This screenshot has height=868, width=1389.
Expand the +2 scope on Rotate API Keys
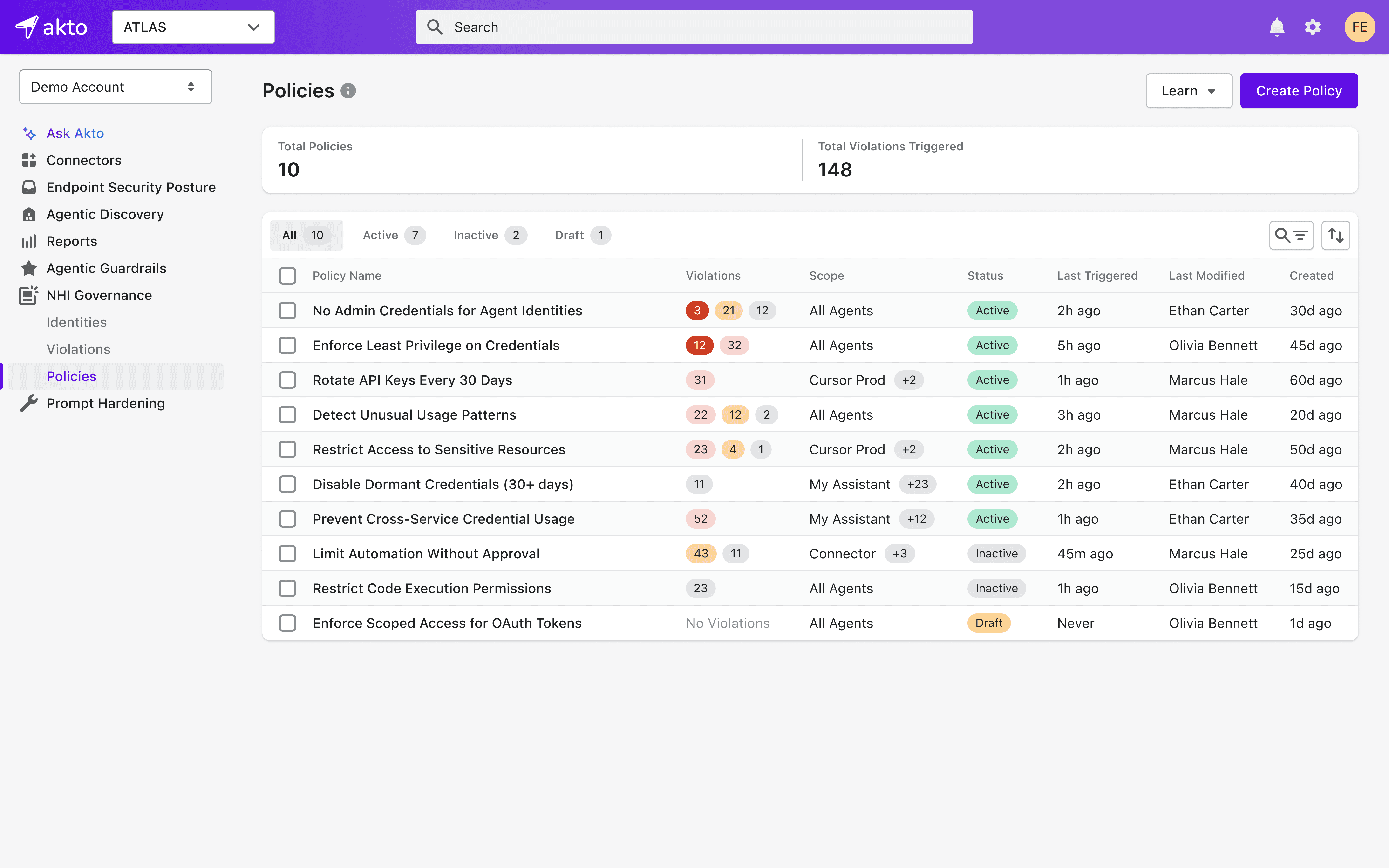pos(909,380)
